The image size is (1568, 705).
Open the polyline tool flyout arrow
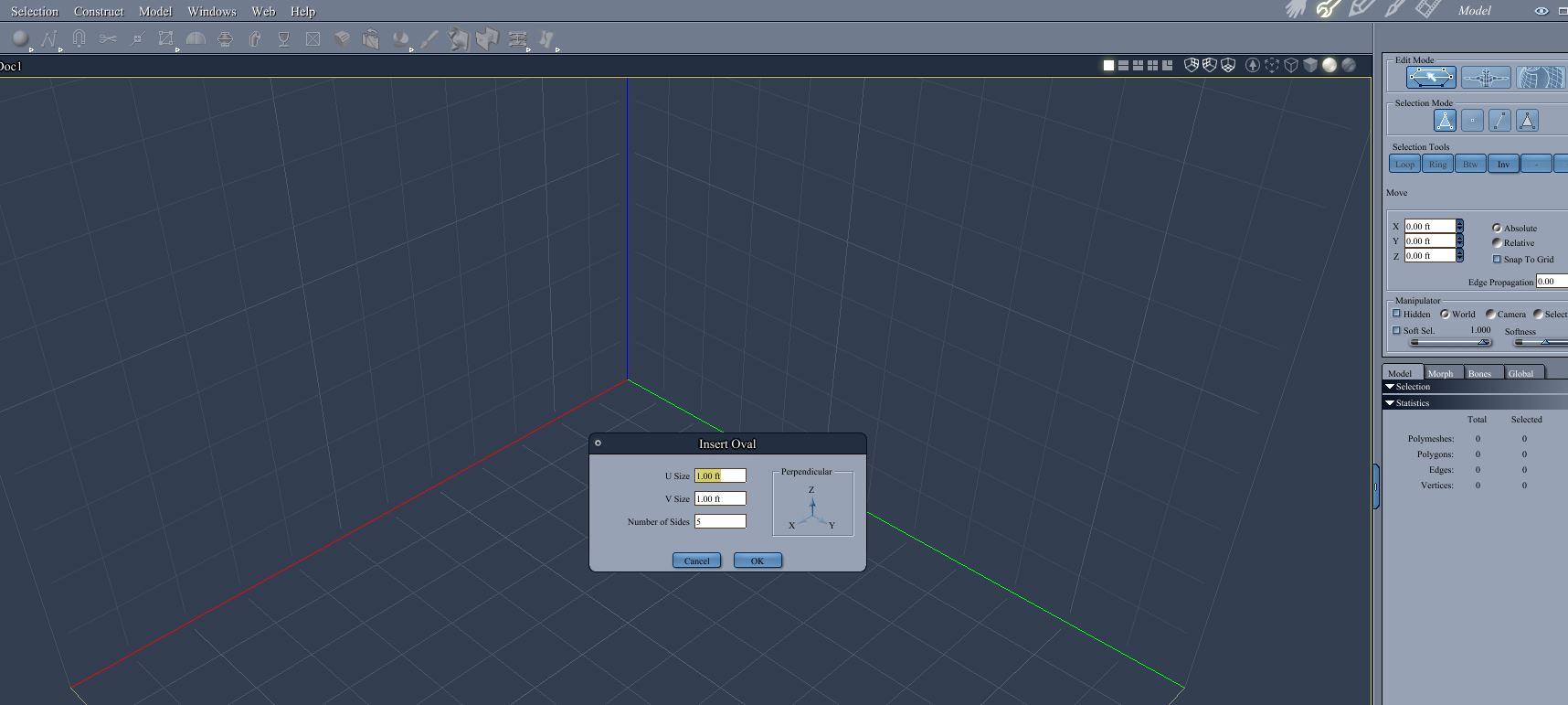60,49
